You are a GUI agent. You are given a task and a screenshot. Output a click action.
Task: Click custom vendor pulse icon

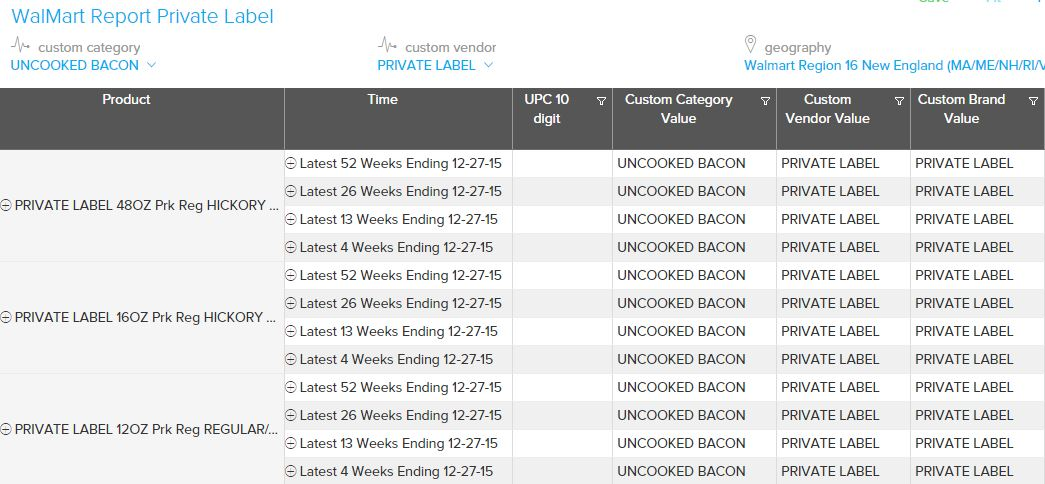pos(387,45)
